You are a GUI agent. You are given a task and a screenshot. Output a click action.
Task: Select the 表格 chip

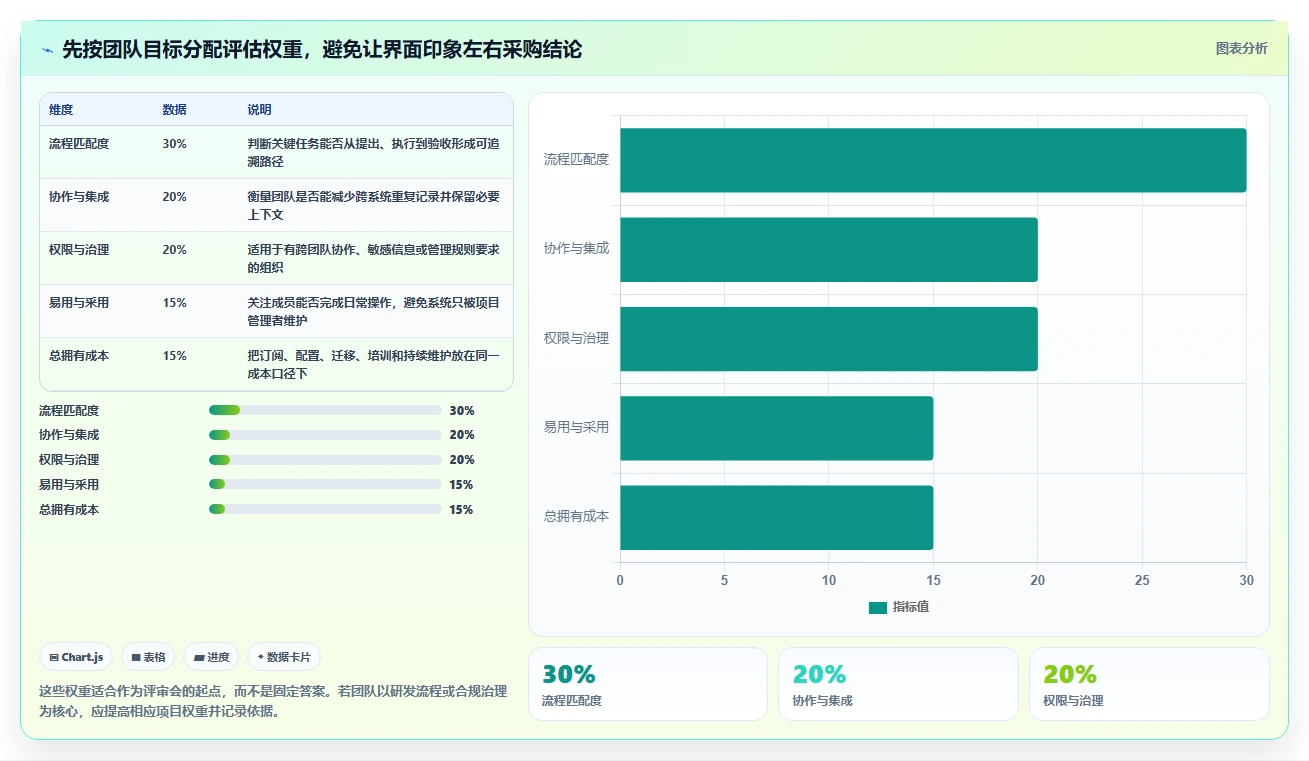[x=148, y=657]
